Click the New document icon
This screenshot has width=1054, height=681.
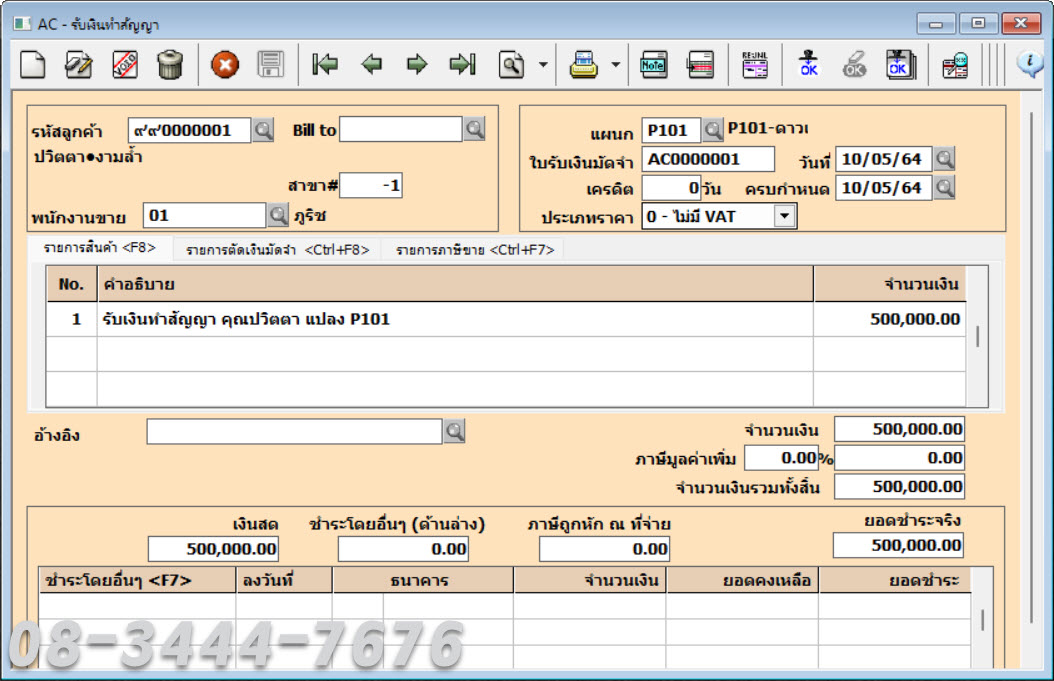click(x=34, y=65)
